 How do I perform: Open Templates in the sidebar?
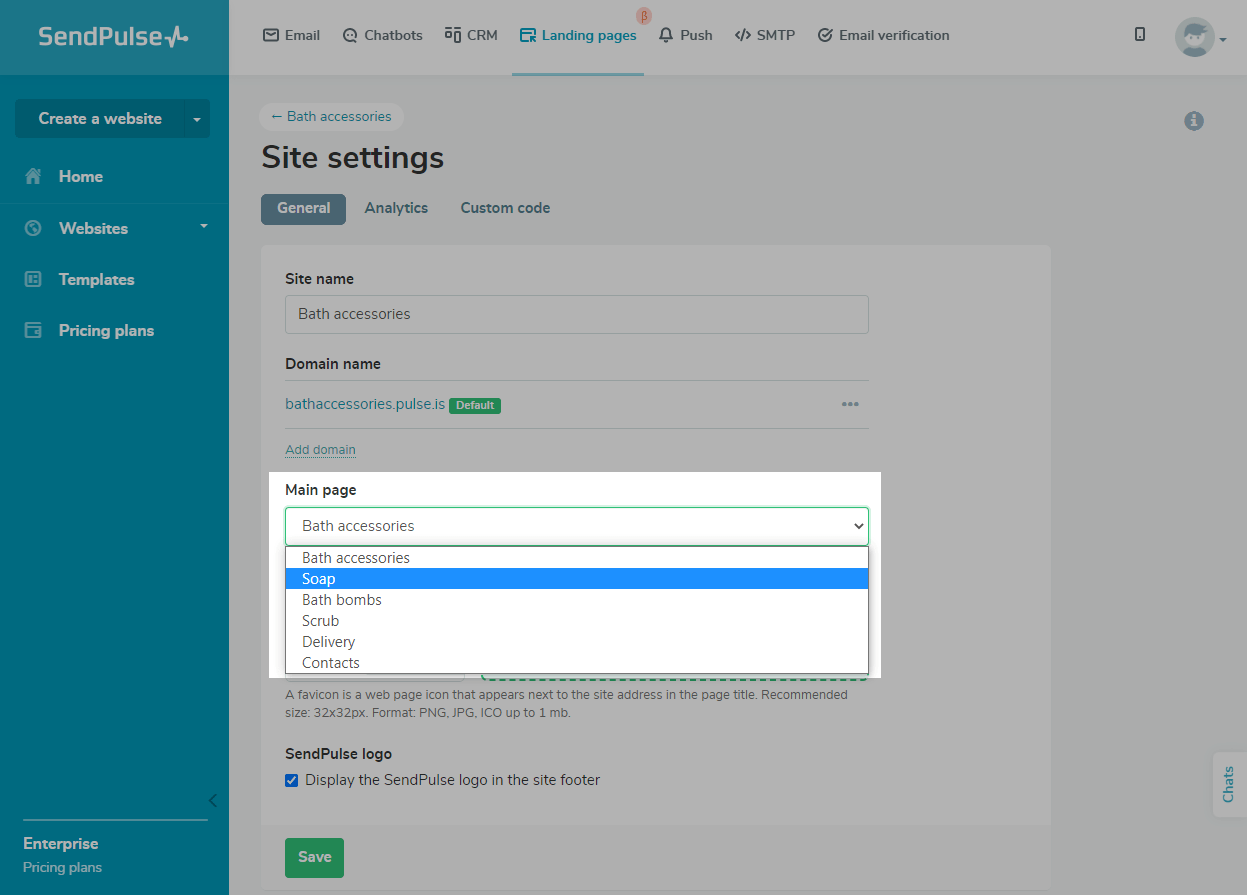tap(96, 279)
